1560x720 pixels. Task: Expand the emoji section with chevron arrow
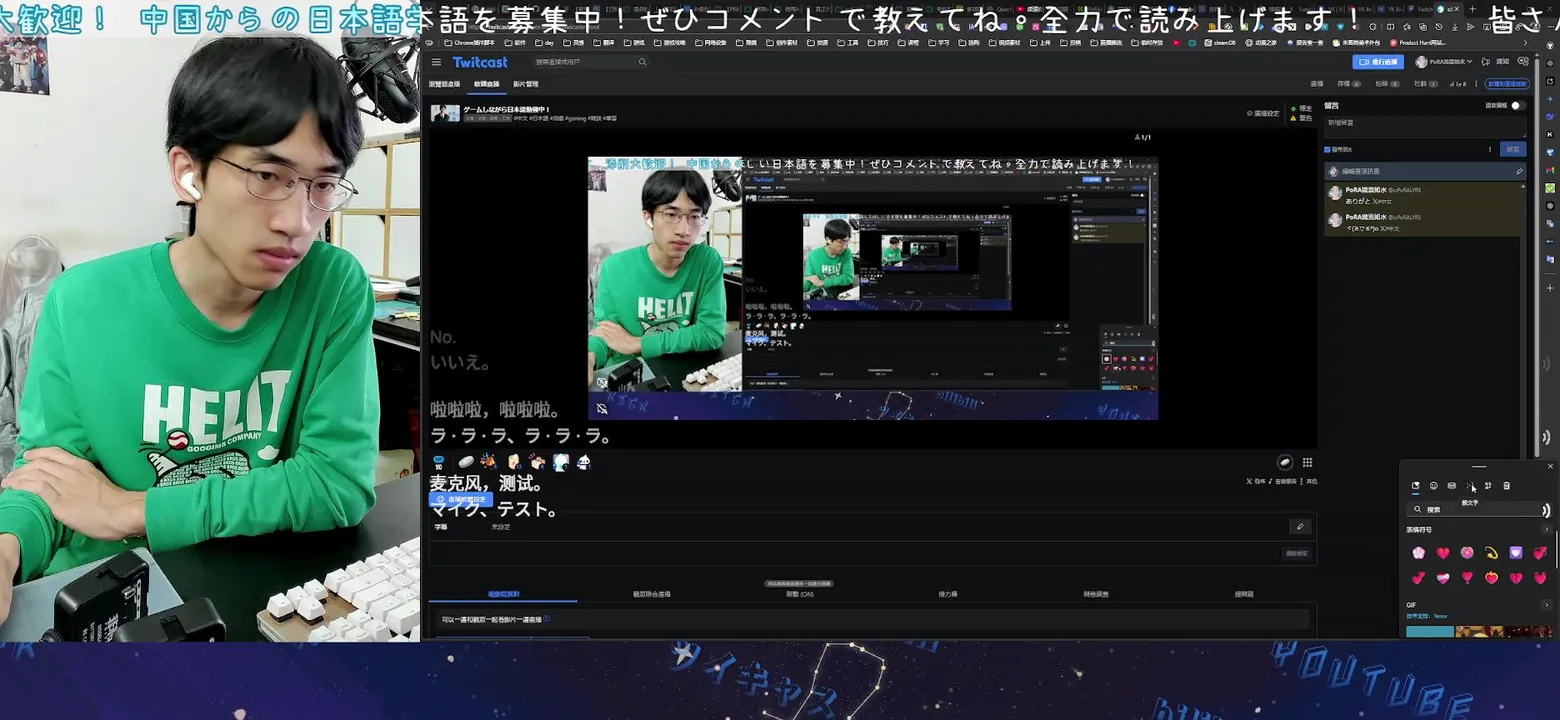point(1546,530)
